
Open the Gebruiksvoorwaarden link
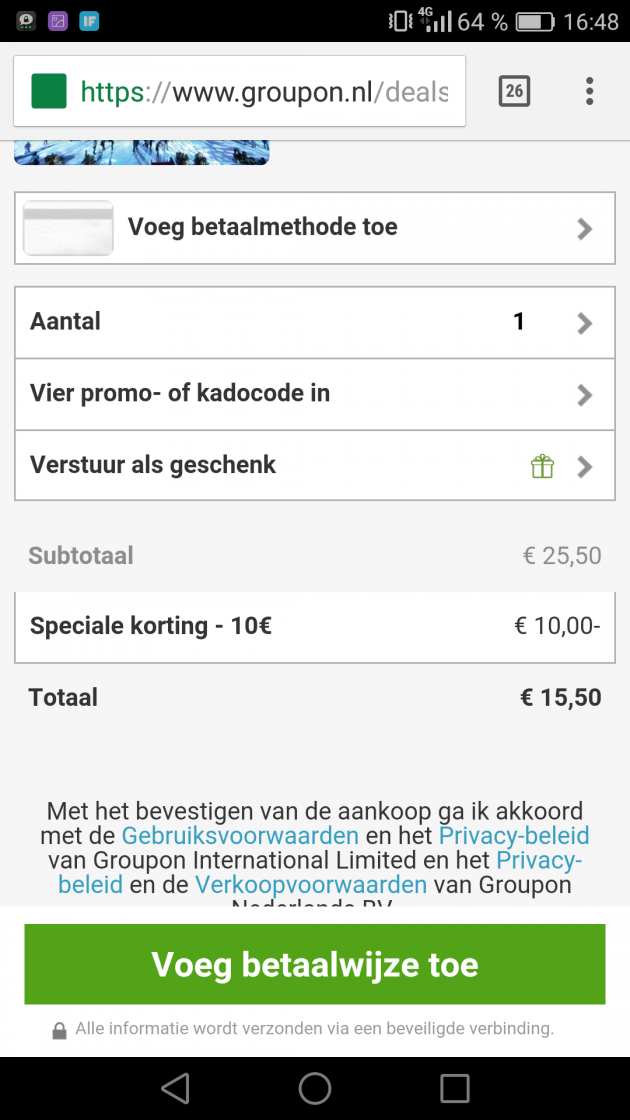click(240, 835)
